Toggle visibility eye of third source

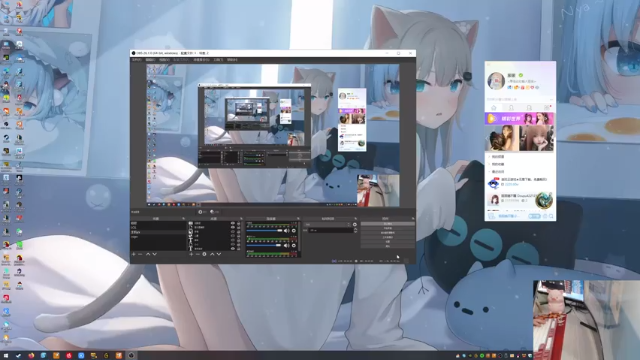point(233,232)
